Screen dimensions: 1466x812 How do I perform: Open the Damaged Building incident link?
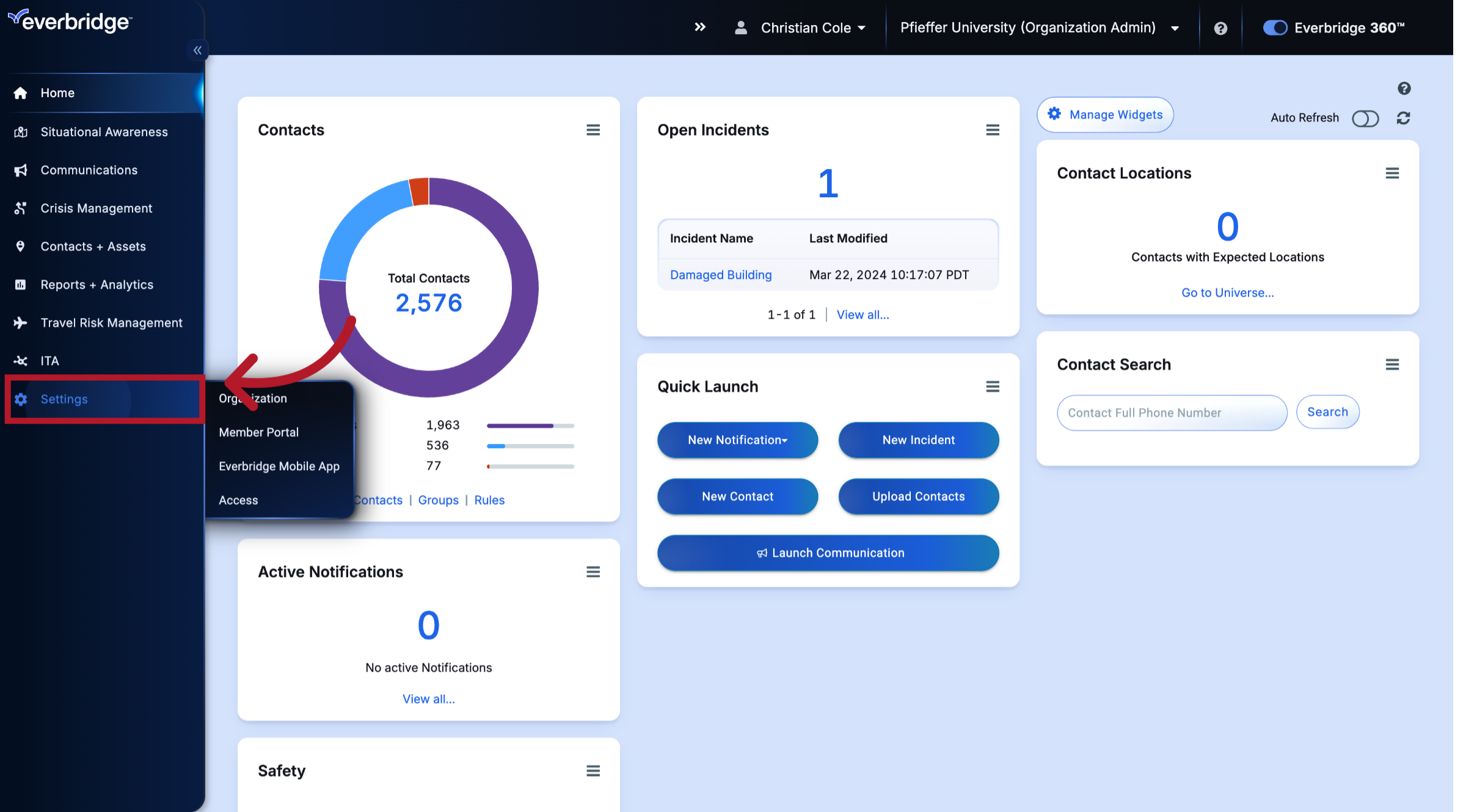(720, 275)
